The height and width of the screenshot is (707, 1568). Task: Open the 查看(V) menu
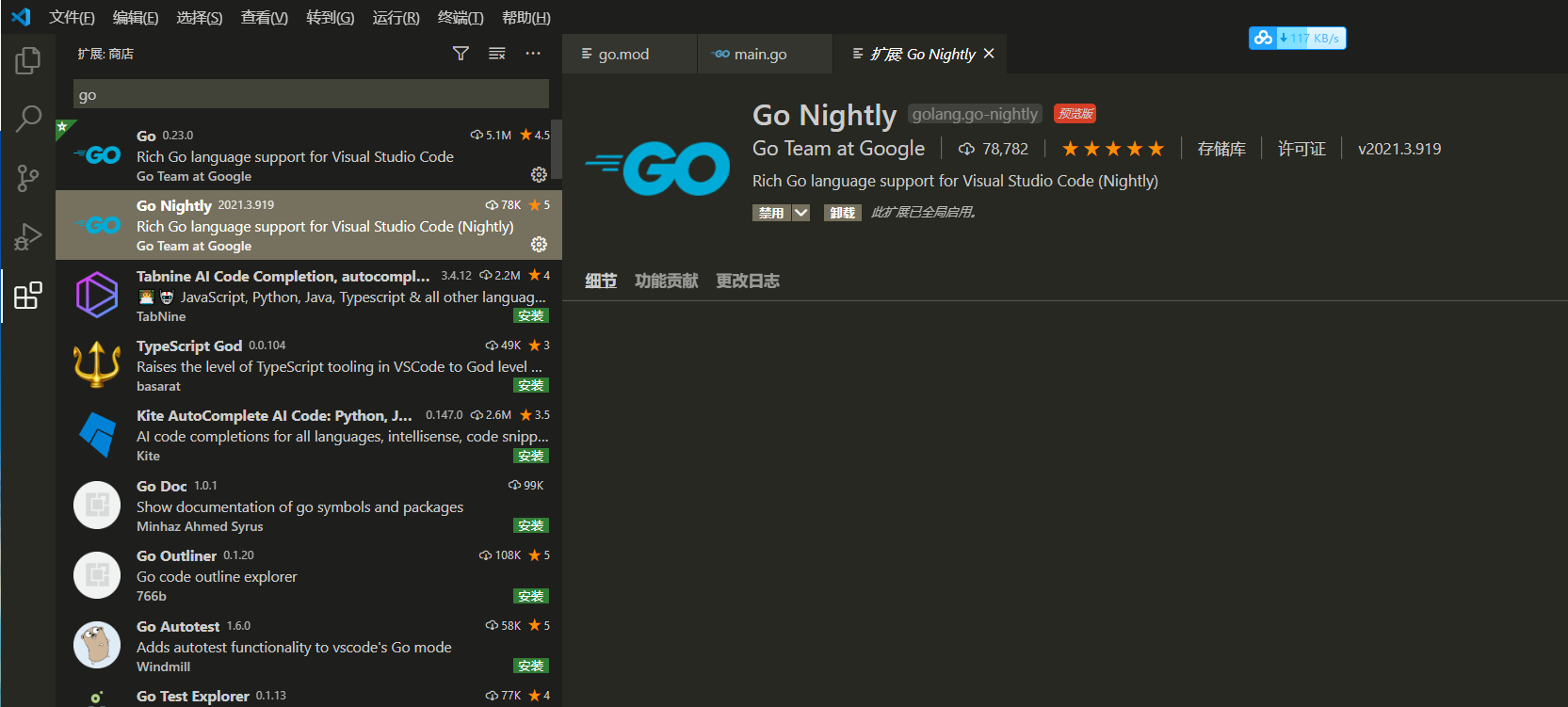click(265, 17)
